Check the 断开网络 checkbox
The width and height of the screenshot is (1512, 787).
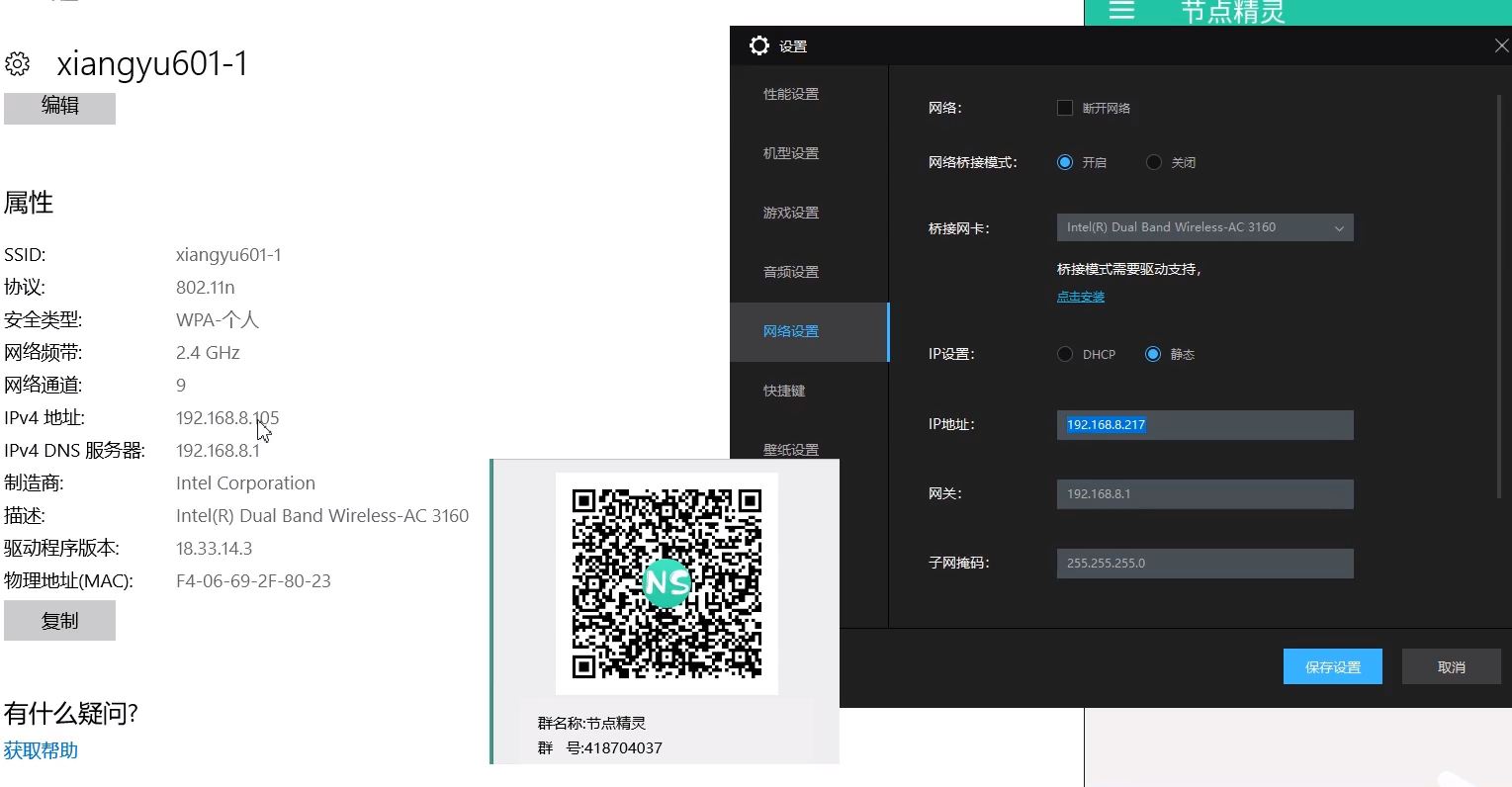click(x=1065, y=108)
